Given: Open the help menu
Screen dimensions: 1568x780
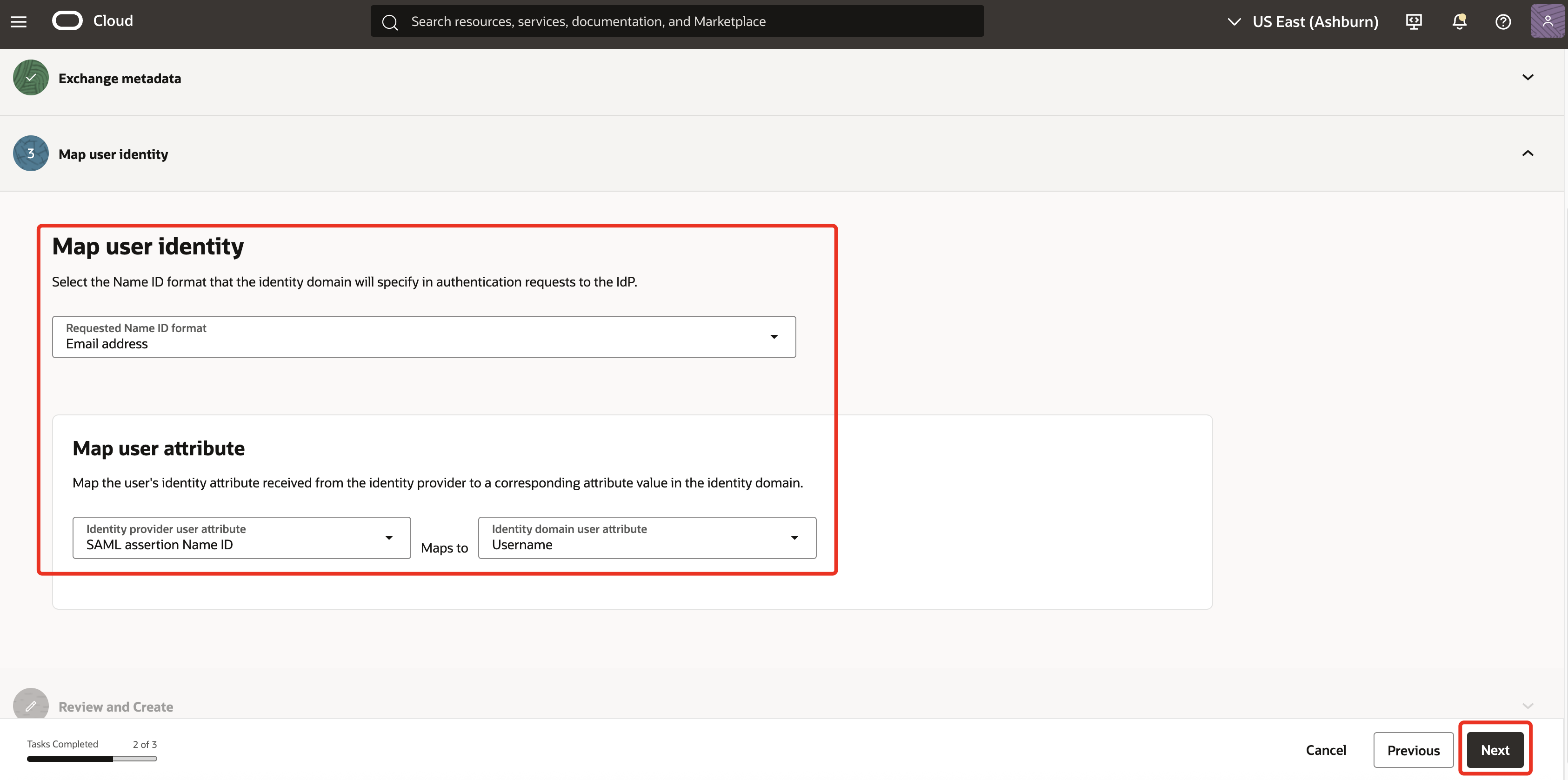Looking at the screenshot, I should click(1503, 21).
